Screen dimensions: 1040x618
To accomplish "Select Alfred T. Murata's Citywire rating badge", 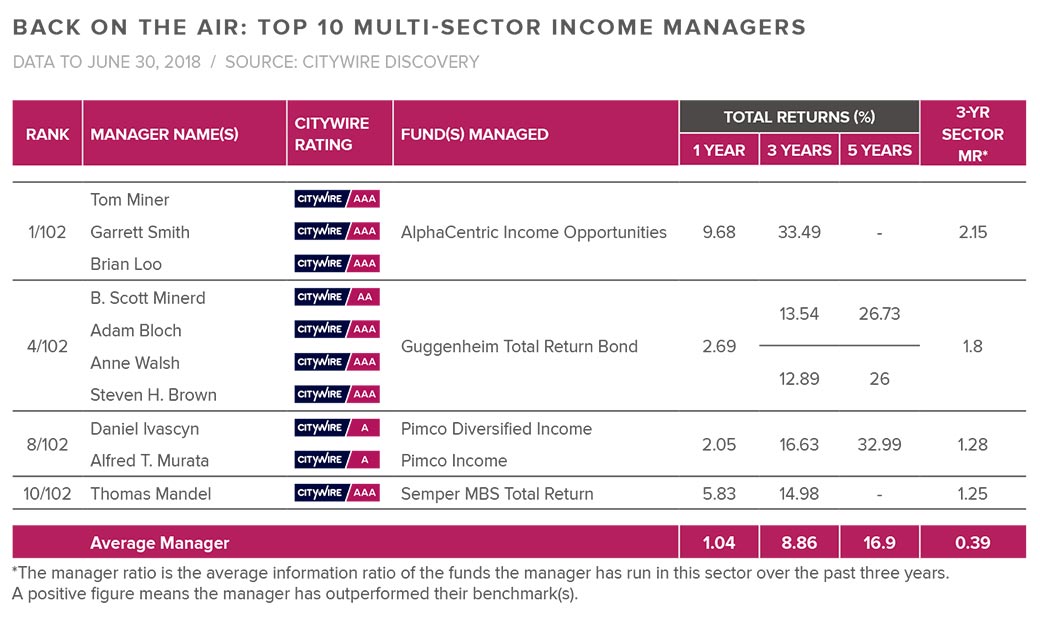I will 337,460.
